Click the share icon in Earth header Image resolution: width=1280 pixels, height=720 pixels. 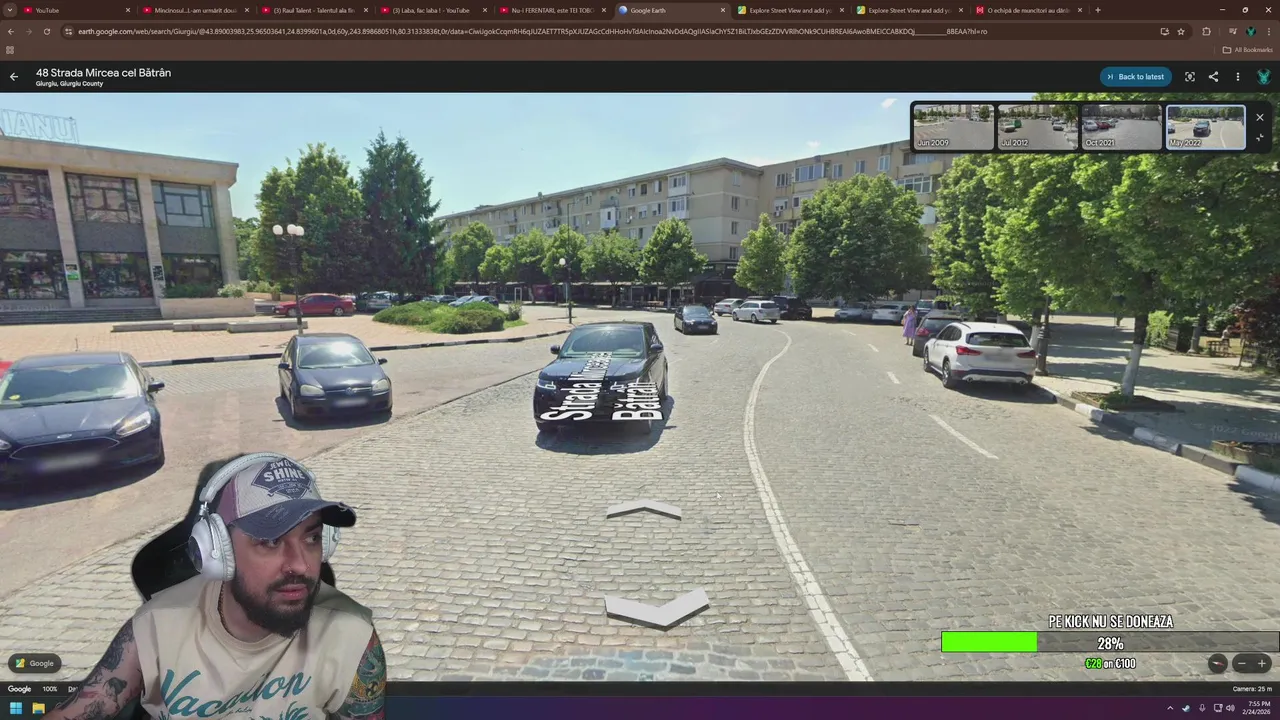[1213, 77]
